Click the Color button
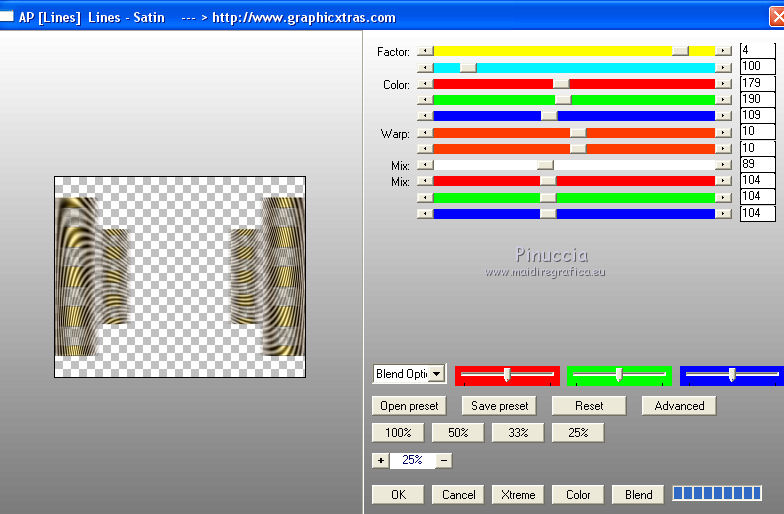Image resolution: width=784 pixels, height=514 pixels. click(x=578, y=494)
